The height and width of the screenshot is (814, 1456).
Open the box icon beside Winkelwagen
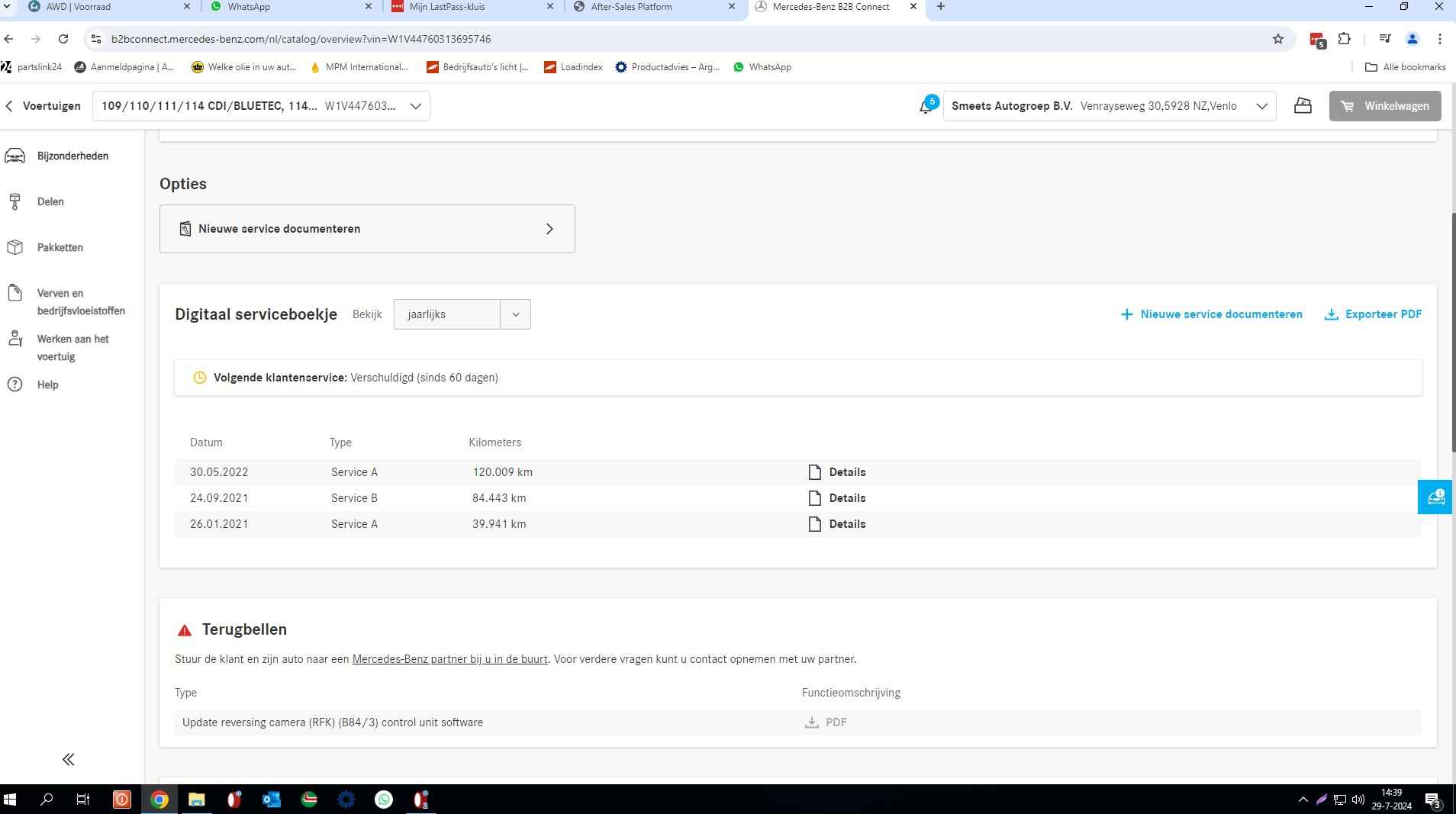click(1303, 106)
